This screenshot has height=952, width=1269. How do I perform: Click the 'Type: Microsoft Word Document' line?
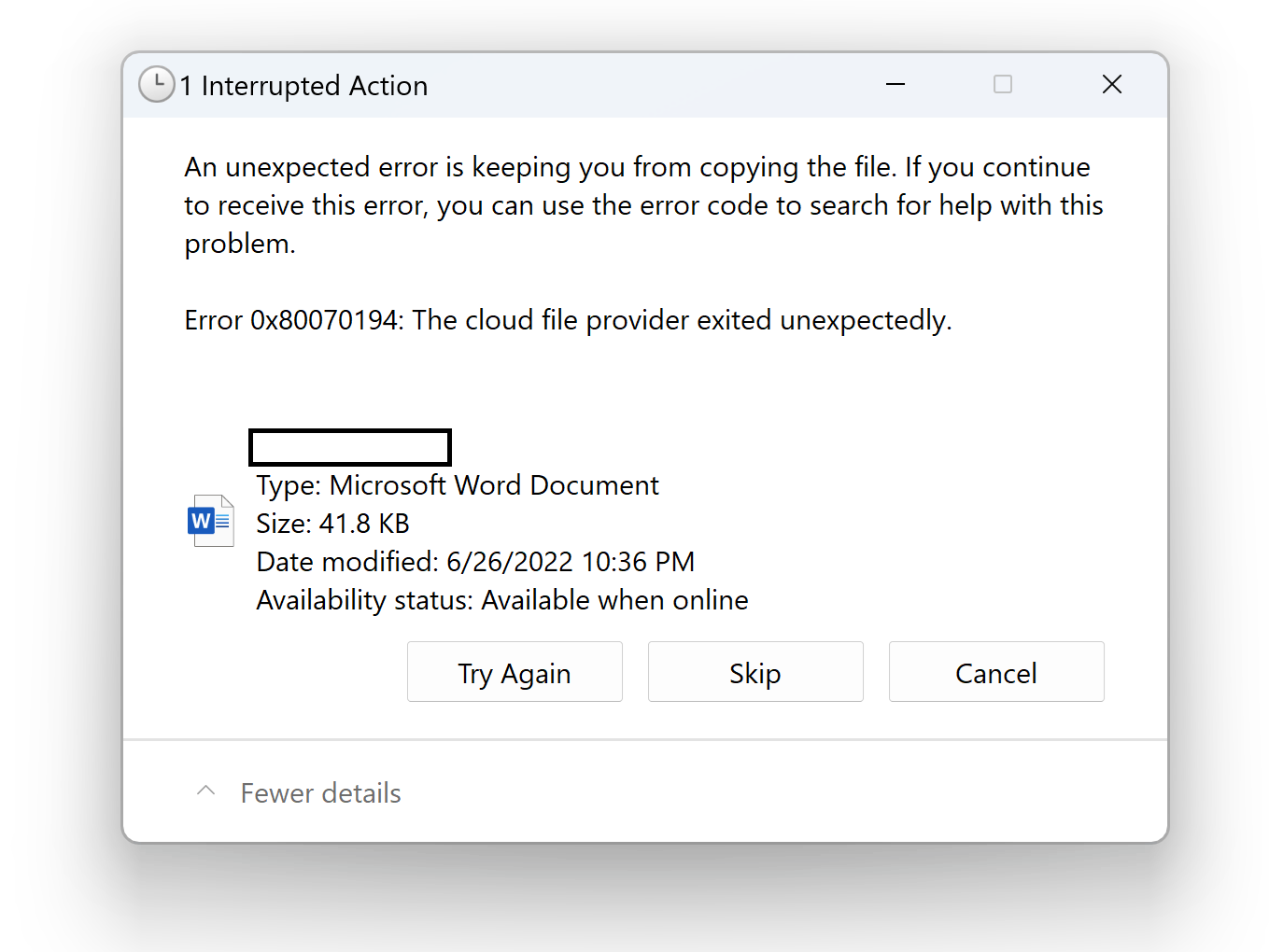(458, 485)
